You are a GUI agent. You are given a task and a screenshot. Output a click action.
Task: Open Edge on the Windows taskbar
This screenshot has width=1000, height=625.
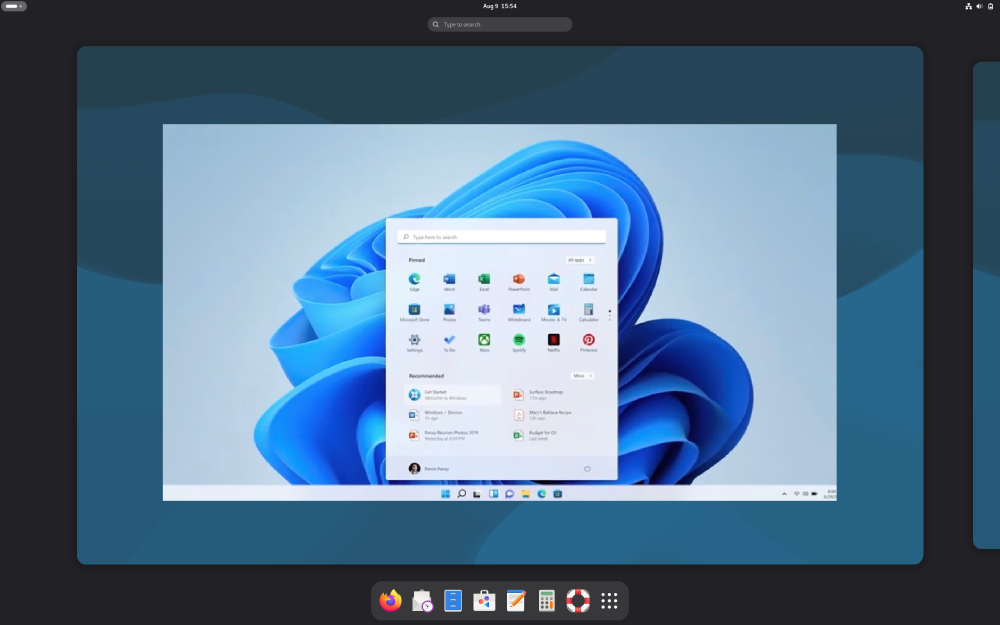[x=541, y=494]
